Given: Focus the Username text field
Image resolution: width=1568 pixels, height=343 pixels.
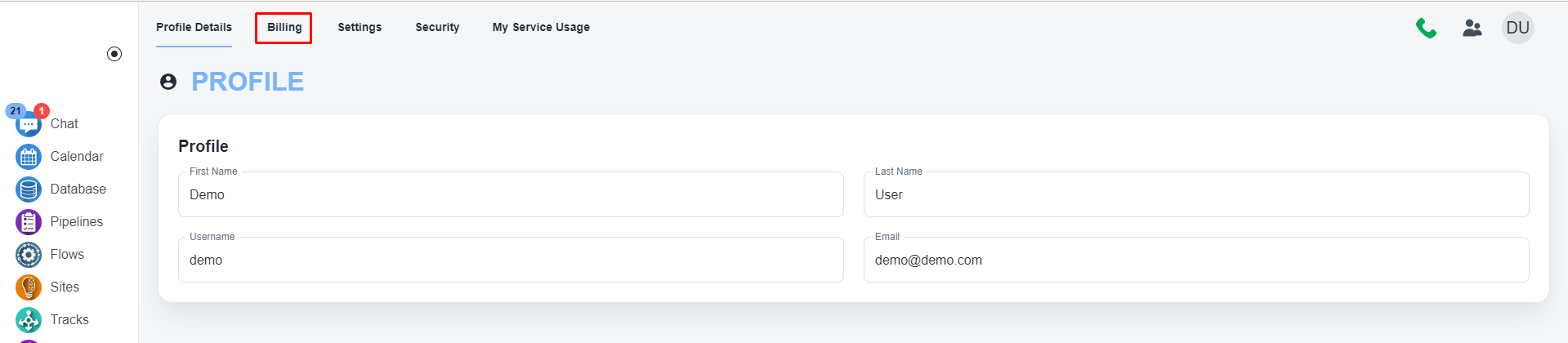Looking at the screenshot, I should [511, 261].
